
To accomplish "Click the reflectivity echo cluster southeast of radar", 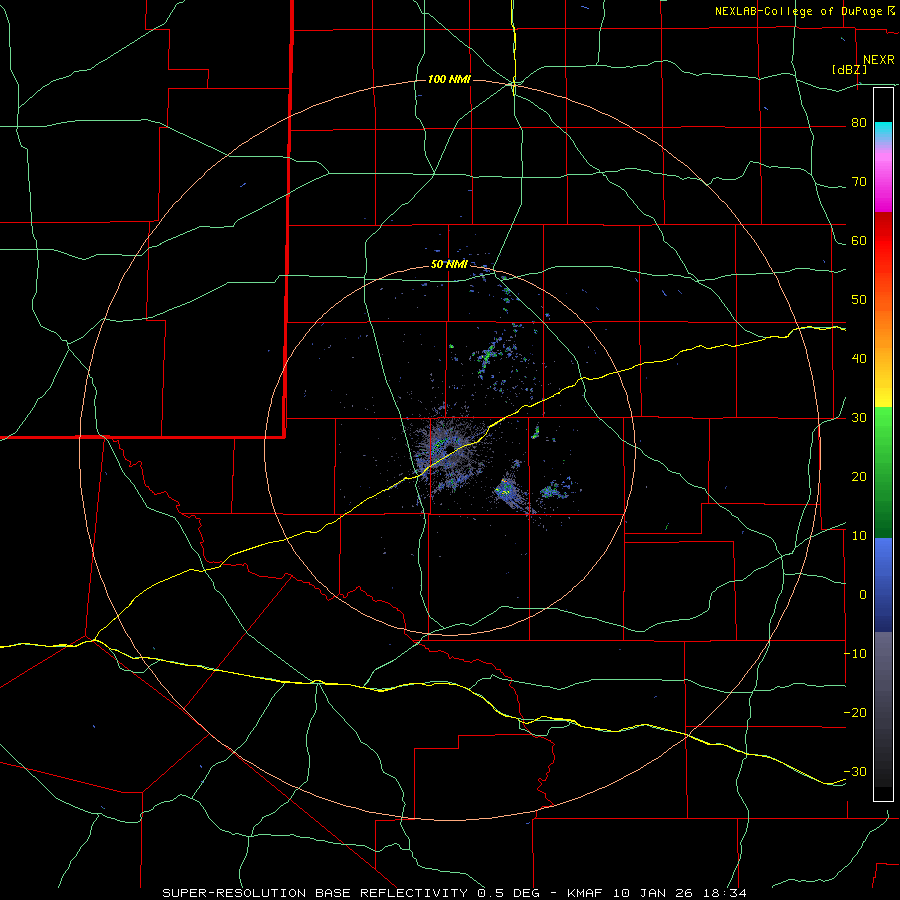I will click(x=511, y=494).
